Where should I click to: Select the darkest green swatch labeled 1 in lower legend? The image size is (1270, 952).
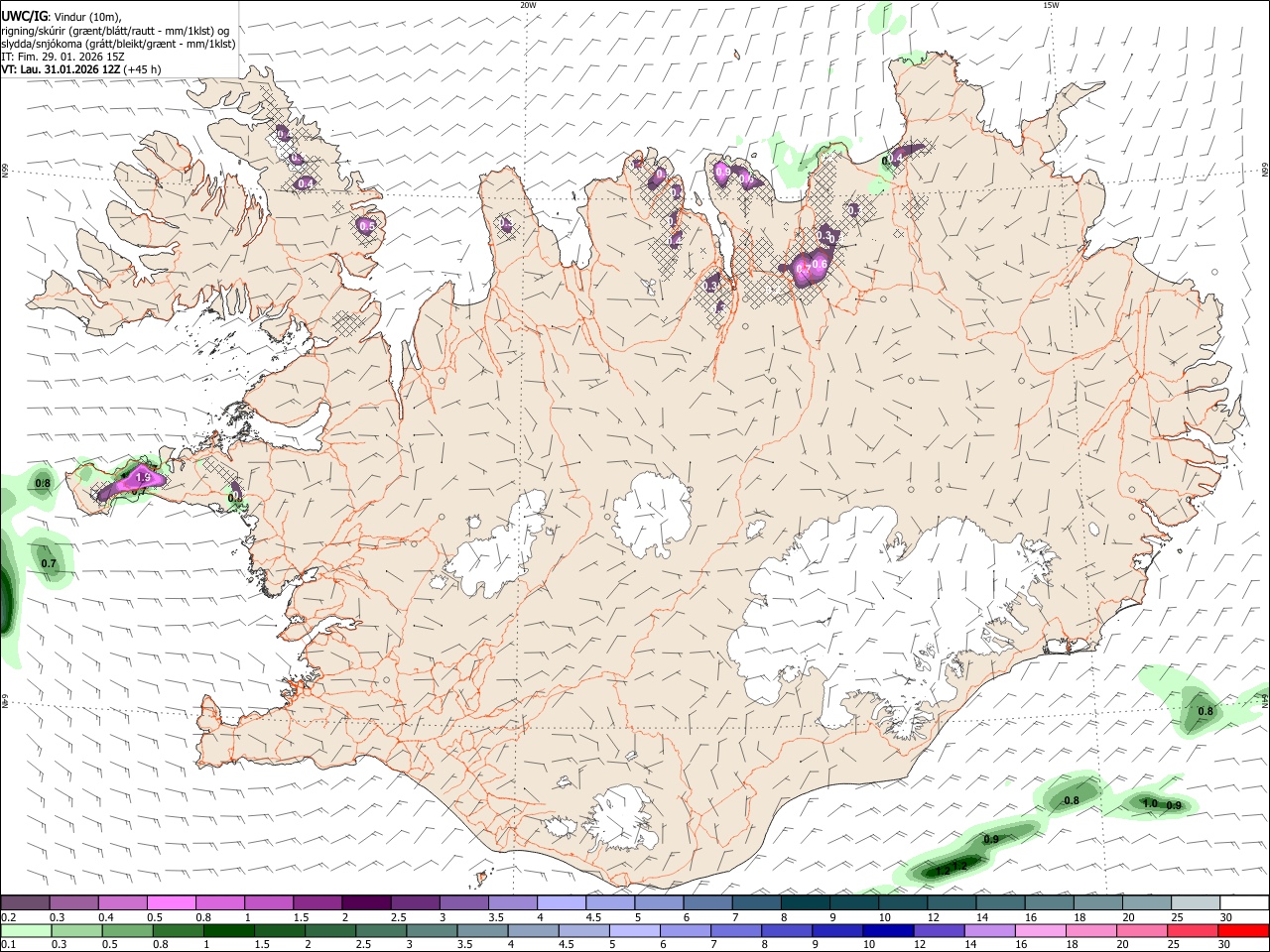[230, 930]
